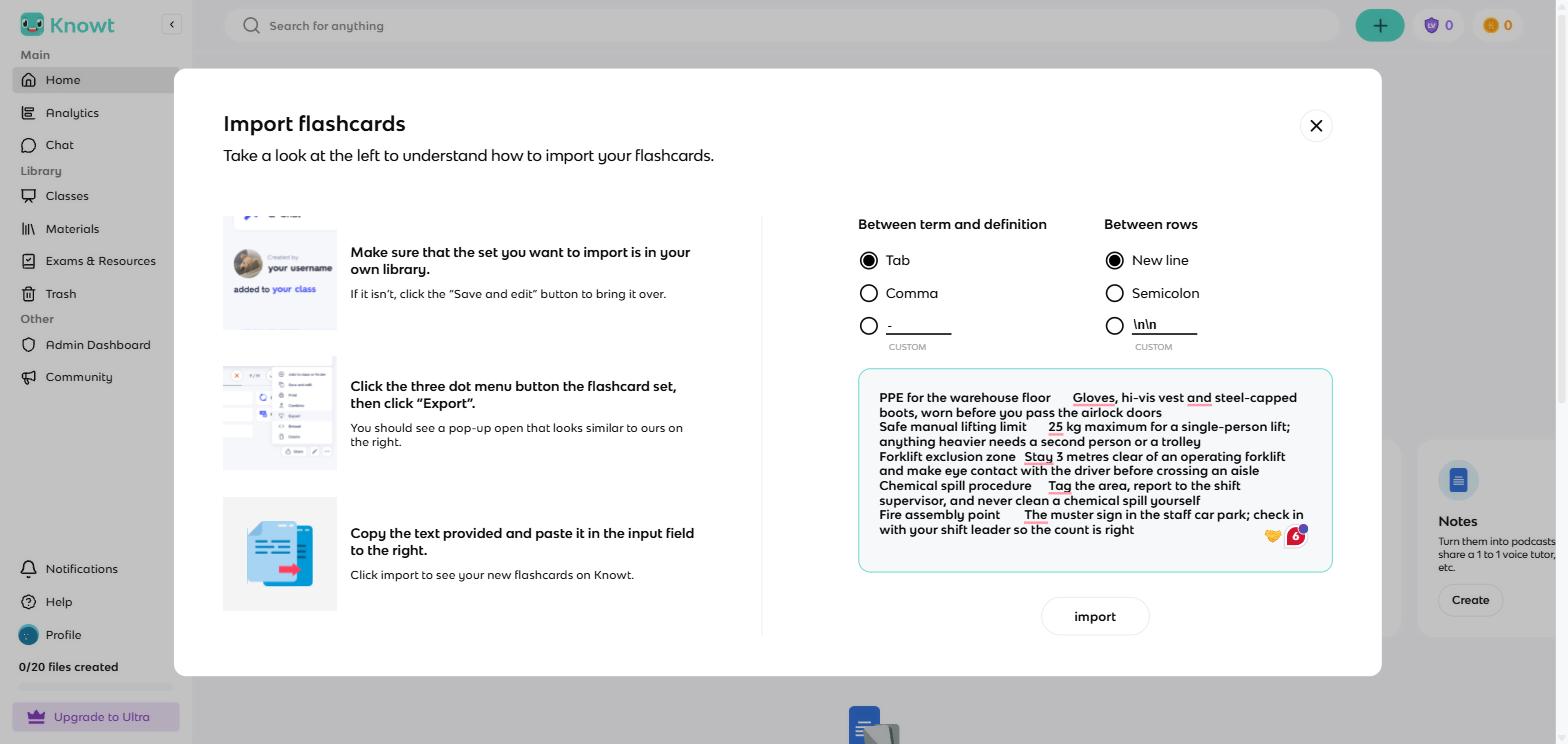Screen dimensions: 1568x744
Task: Click the "Between term and definition" label
Action: [x=952, y=224]
